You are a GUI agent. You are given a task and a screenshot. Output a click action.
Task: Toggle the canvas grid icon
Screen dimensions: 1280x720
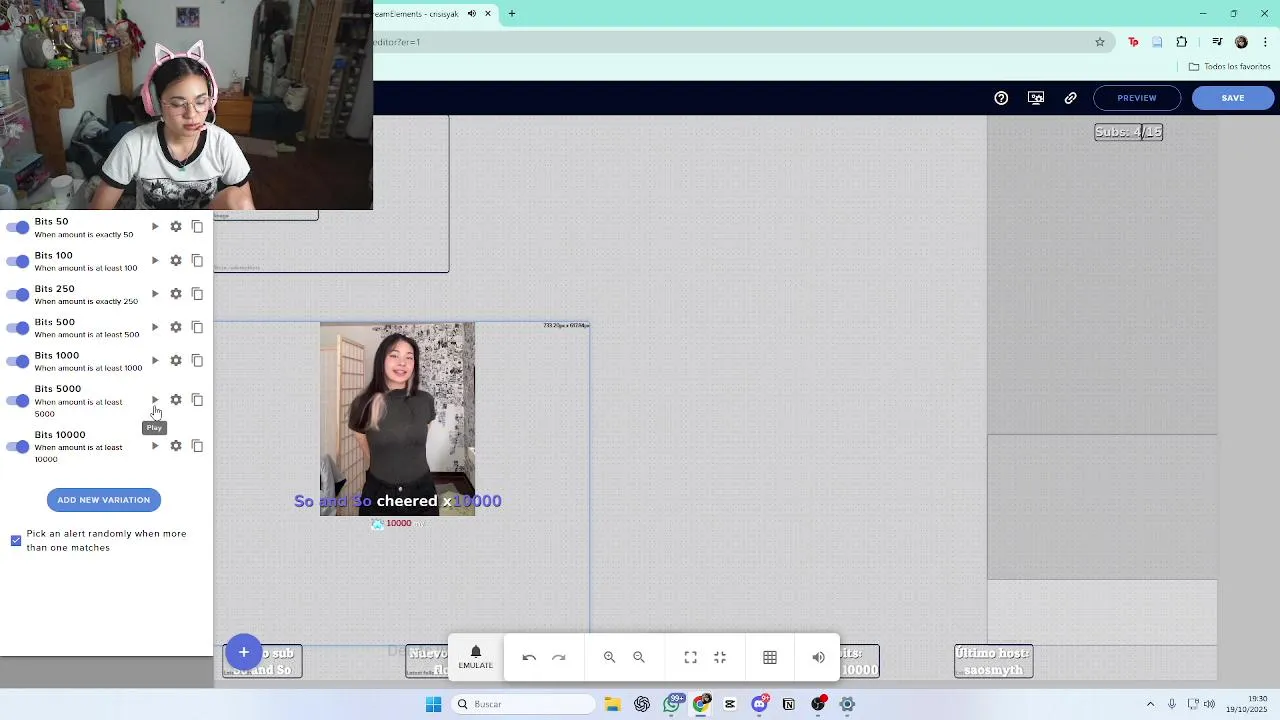pyautogui.click(x=770, y=657)
